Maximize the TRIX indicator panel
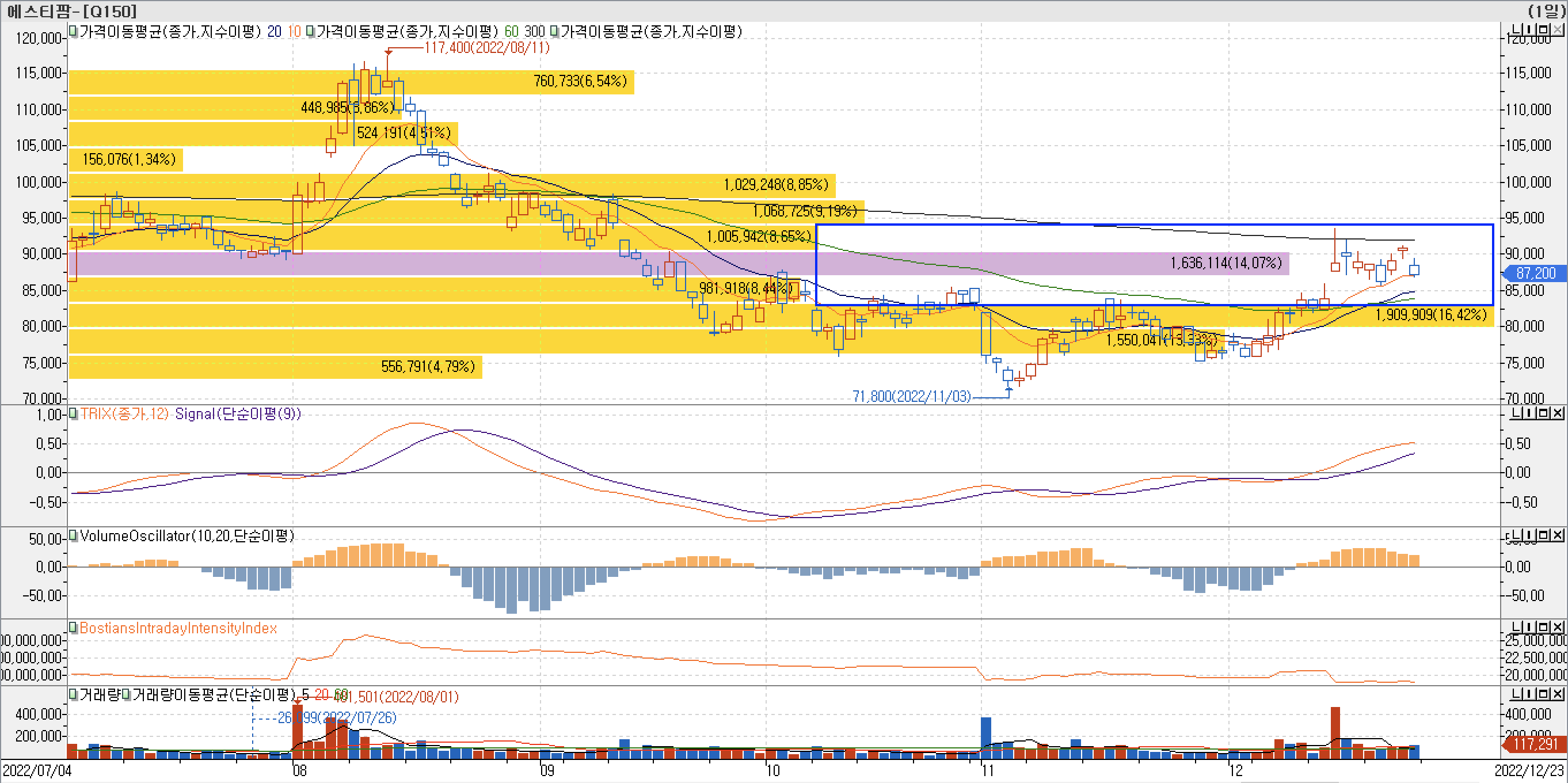 [x=1544, y=413]
